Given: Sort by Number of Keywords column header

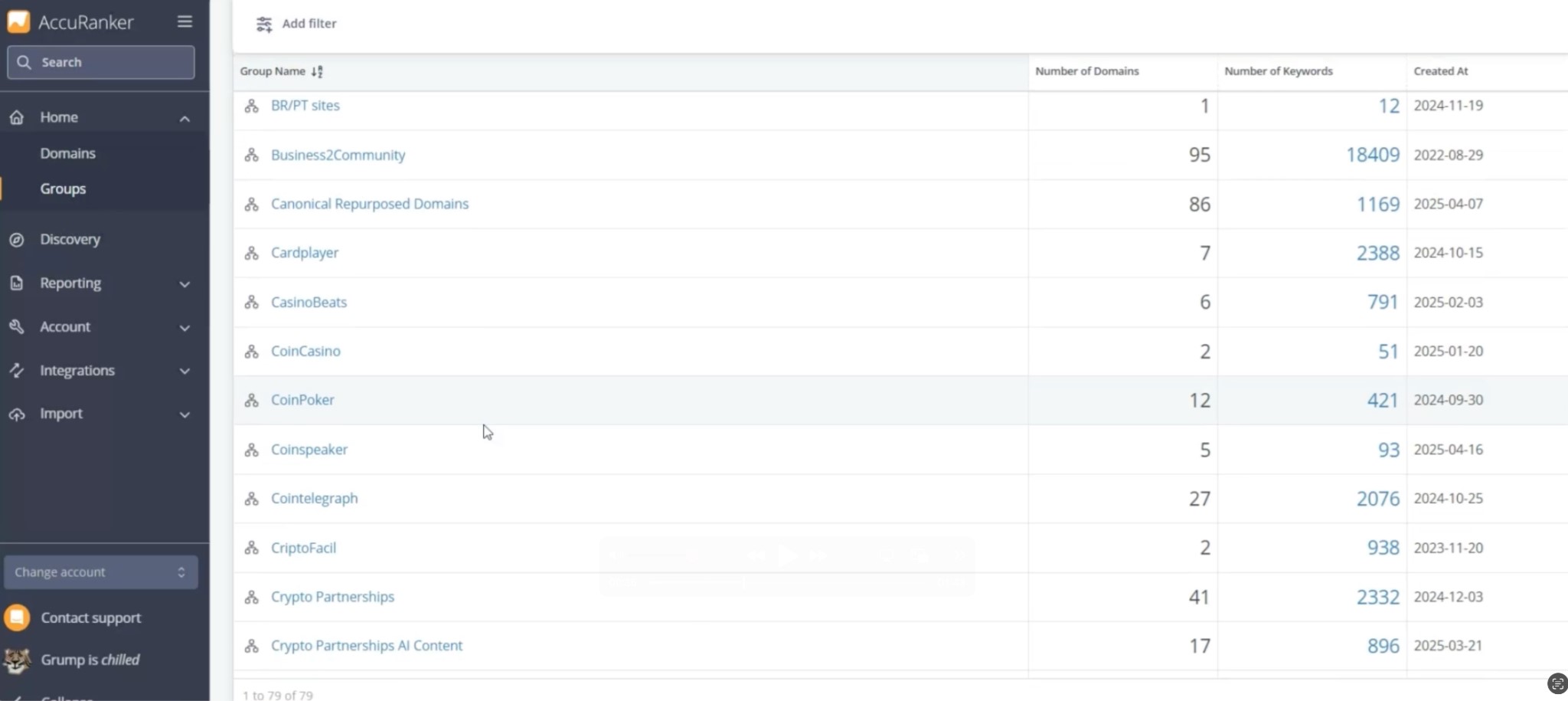Looking at the screenshot, I should 1278,71.
